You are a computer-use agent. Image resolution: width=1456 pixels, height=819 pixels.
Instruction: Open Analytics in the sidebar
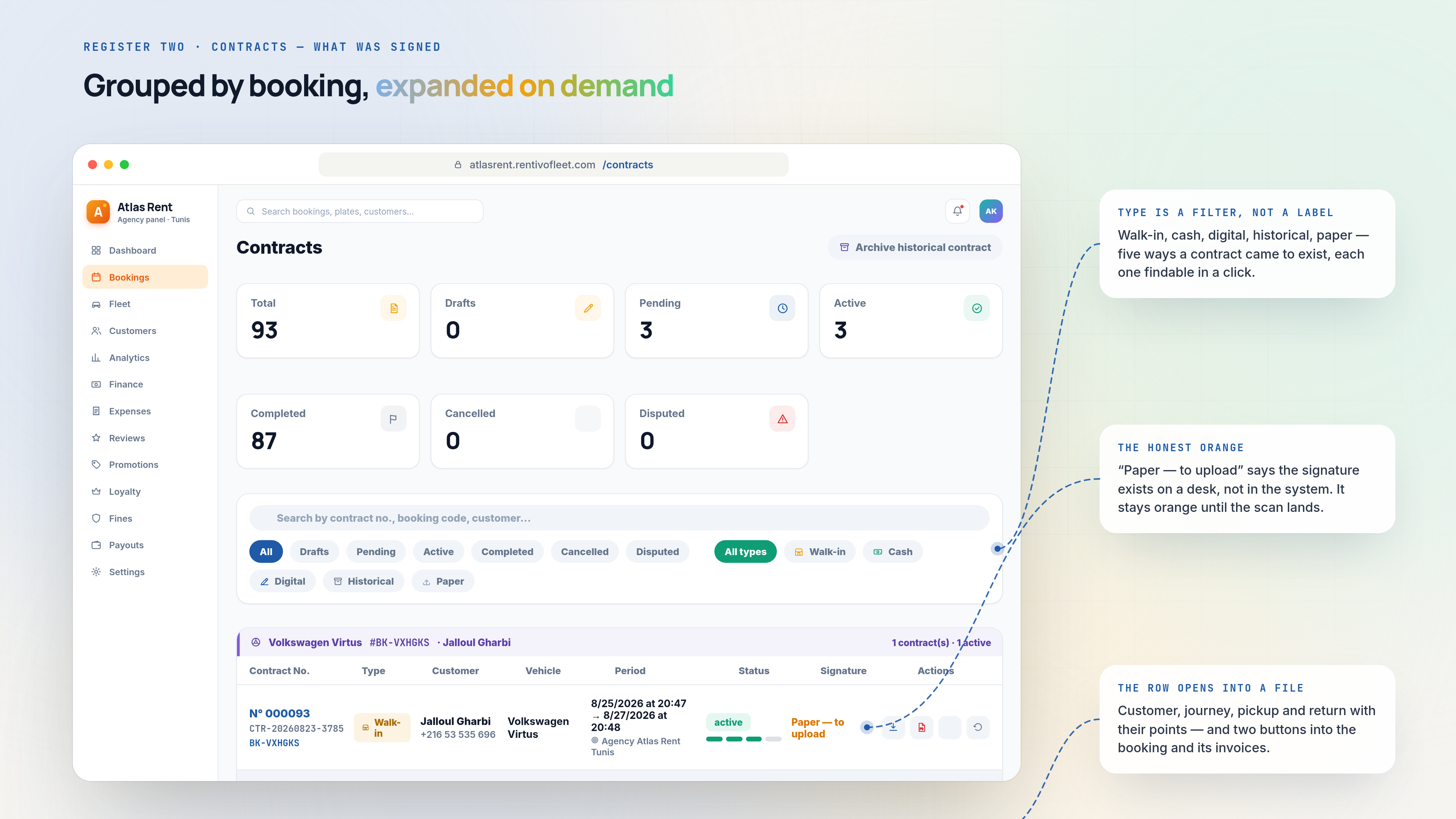145,358
